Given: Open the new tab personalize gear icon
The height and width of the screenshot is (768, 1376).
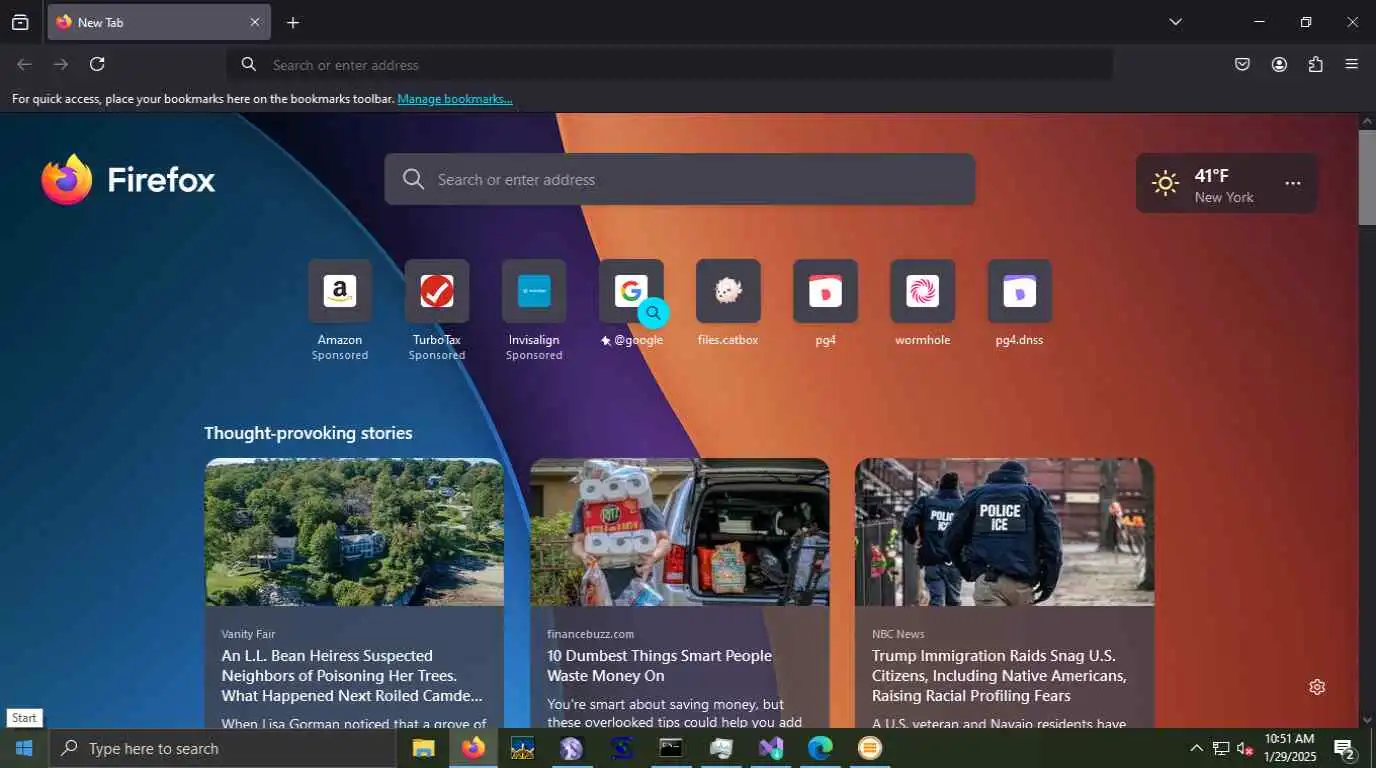Looking at the screenshot, I should coord(1317,687).
